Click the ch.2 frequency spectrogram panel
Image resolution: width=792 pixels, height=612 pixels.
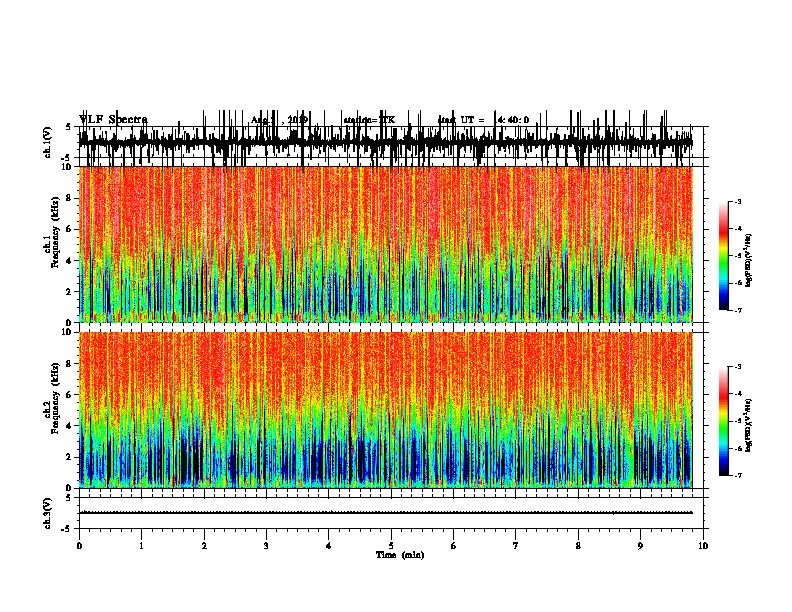click(x=385, y=410)
